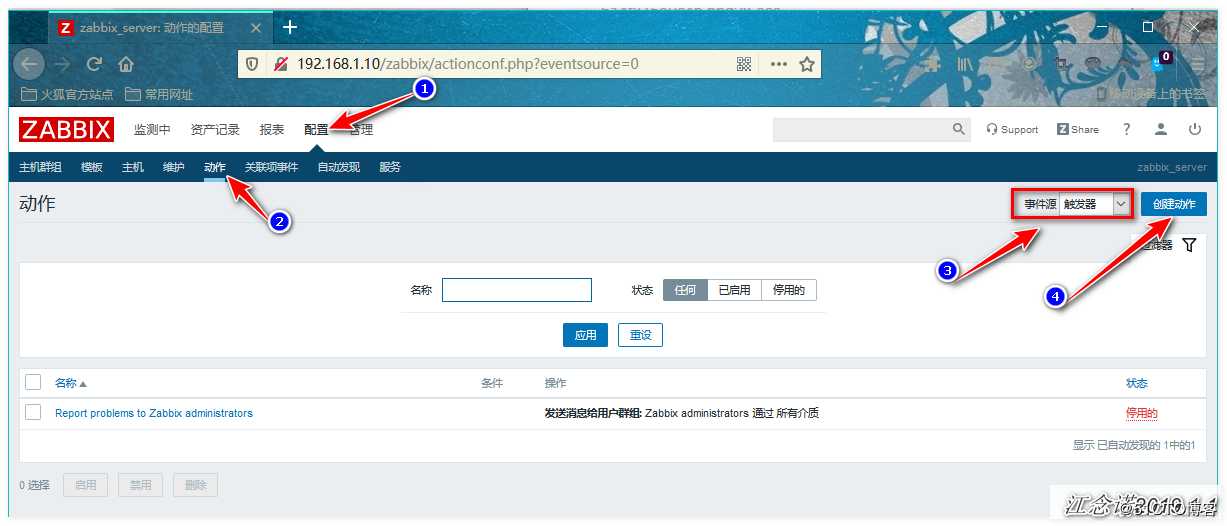This screenshot has height=526, width=1227.
Task: Close the zabbix_server browser tab
Action: [x=255, y=27]
